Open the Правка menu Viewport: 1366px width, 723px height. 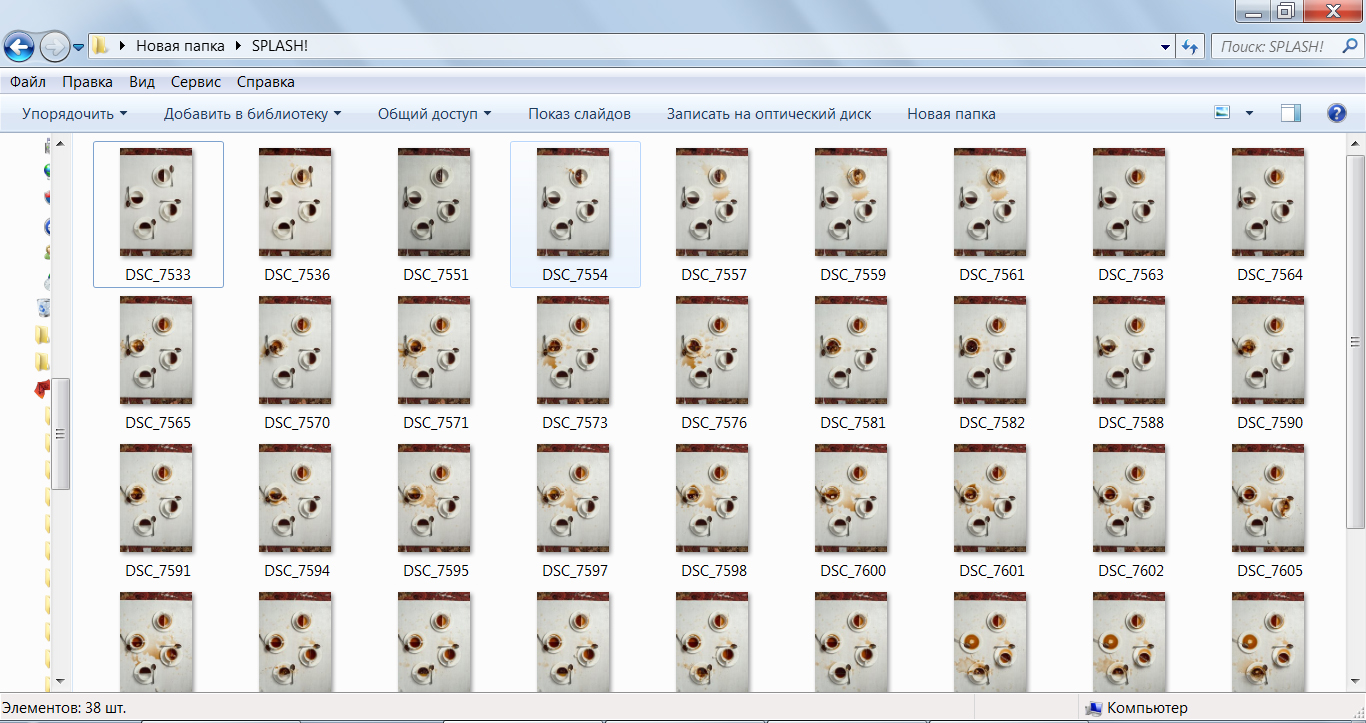point(87,82)
